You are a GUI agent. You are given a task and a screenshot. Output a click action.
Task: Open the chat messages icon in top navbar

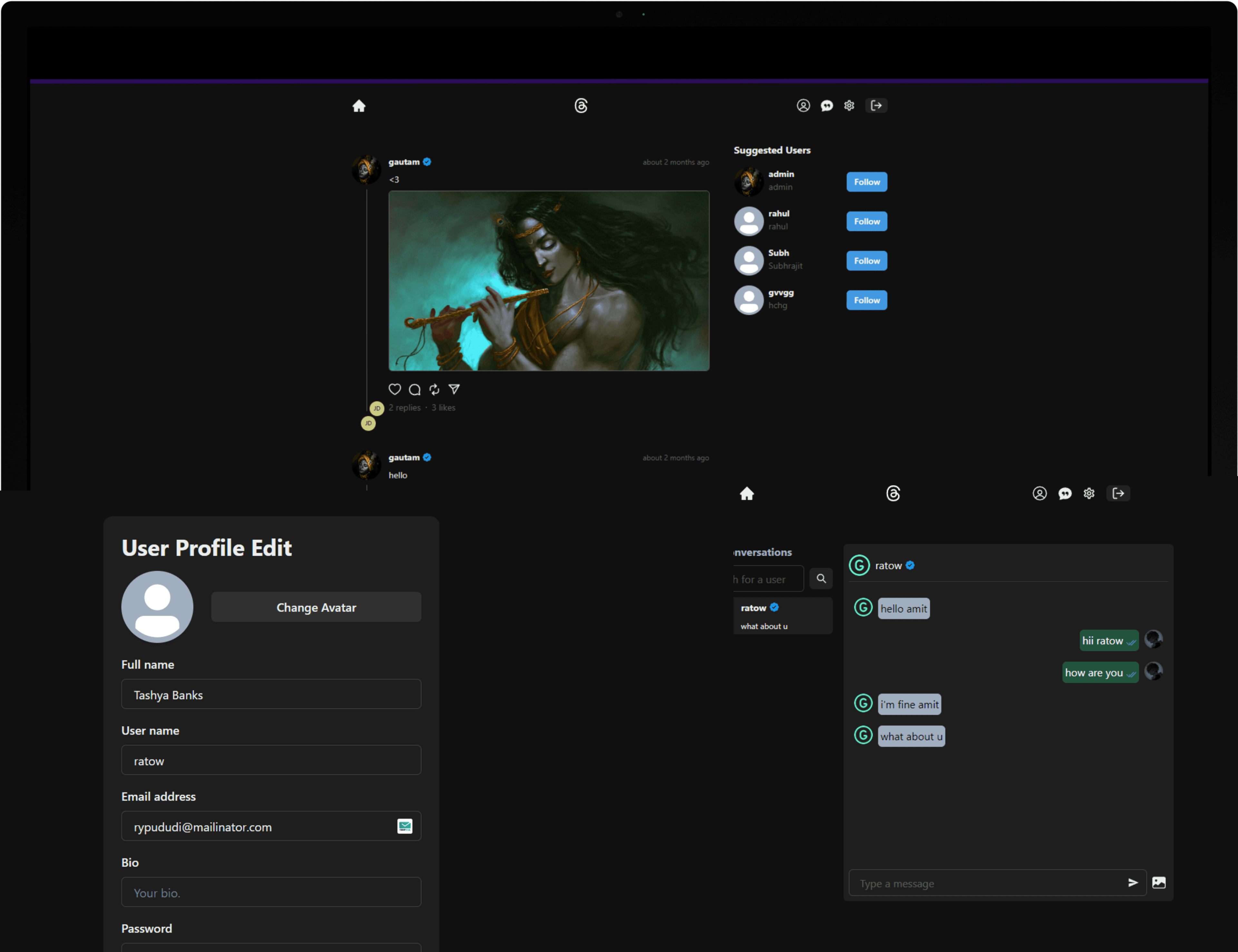[x=827, y=106]
